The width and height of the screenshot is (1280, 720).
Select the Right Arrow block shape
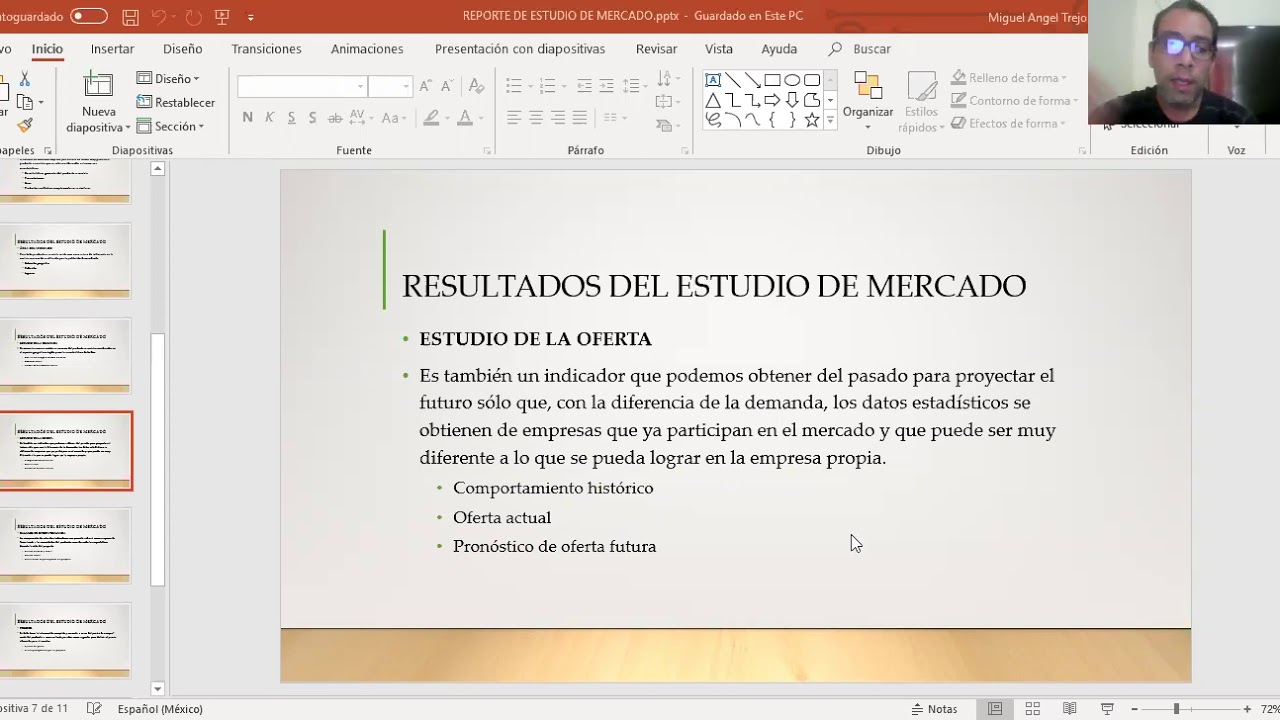[772, 100]
